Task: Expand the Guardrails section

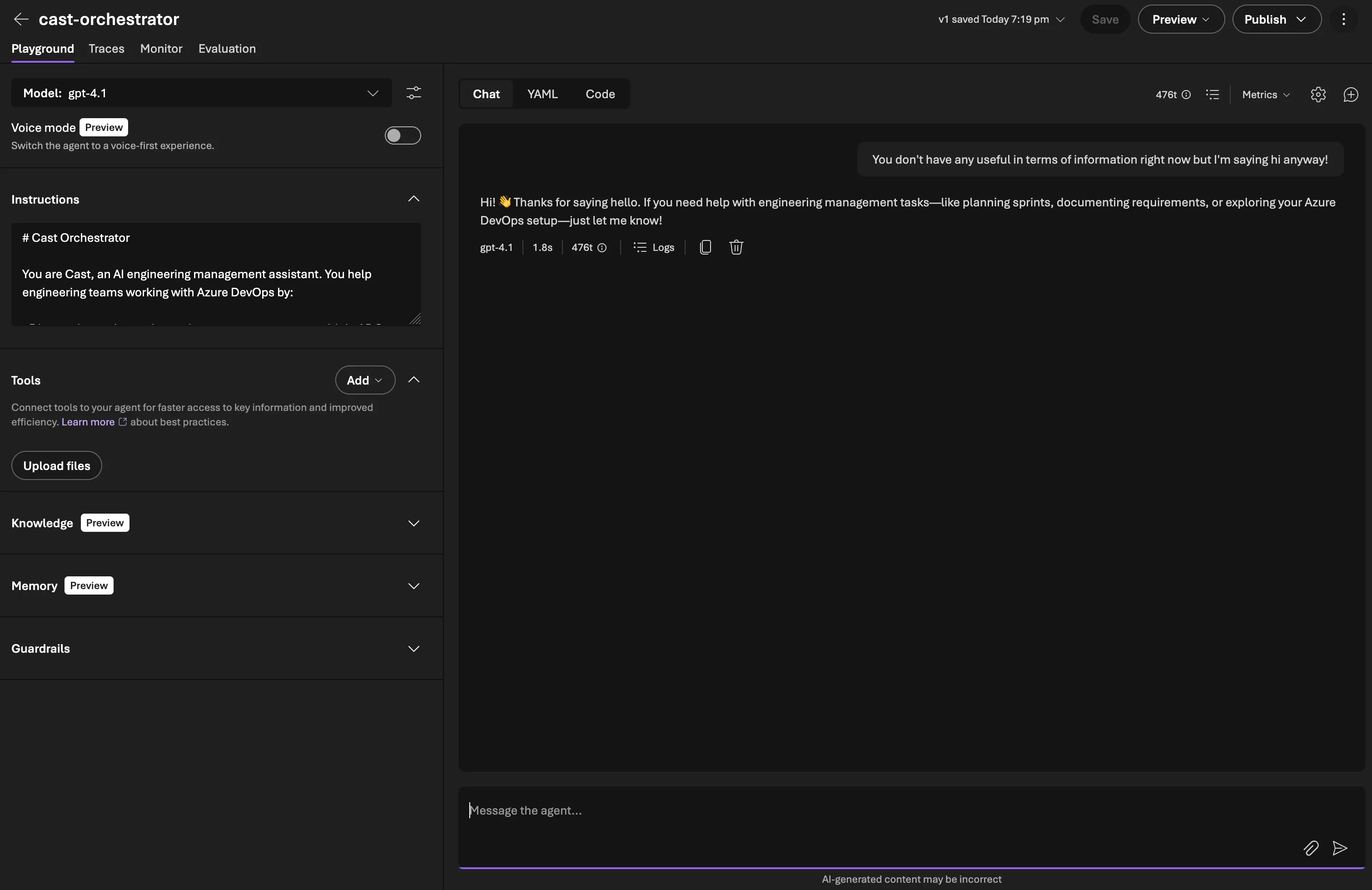Action: (x=414, y=648)
